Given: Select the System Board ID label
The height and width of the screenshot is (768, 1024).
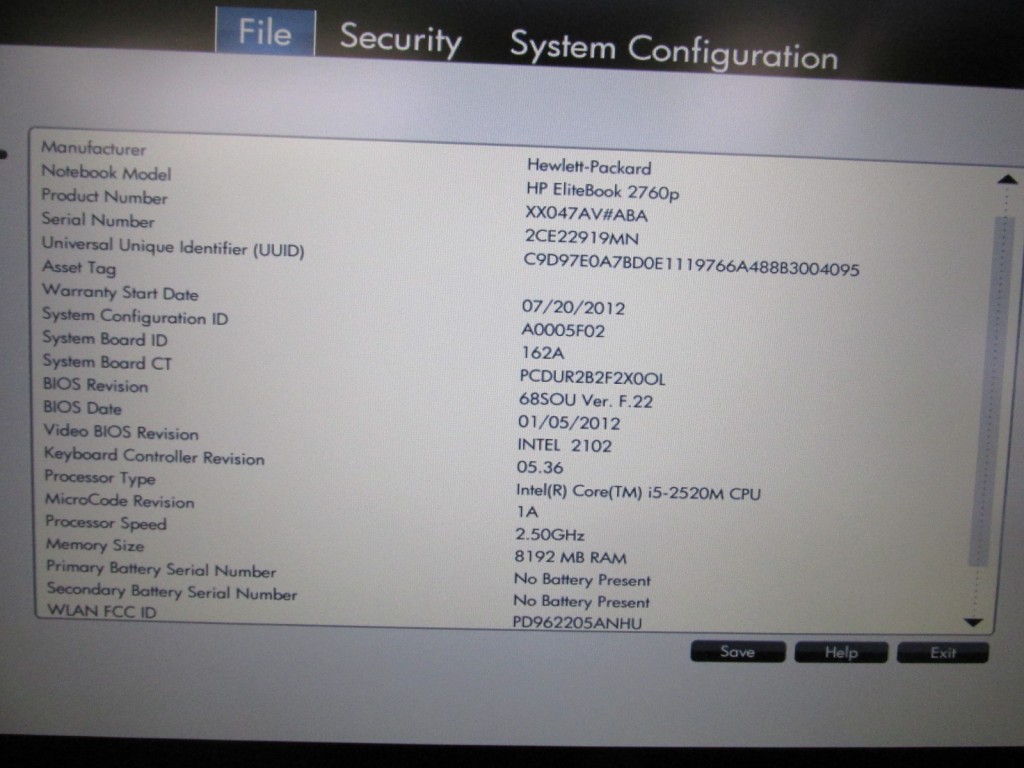Looking at the screenshot, I should pos(105,338).
